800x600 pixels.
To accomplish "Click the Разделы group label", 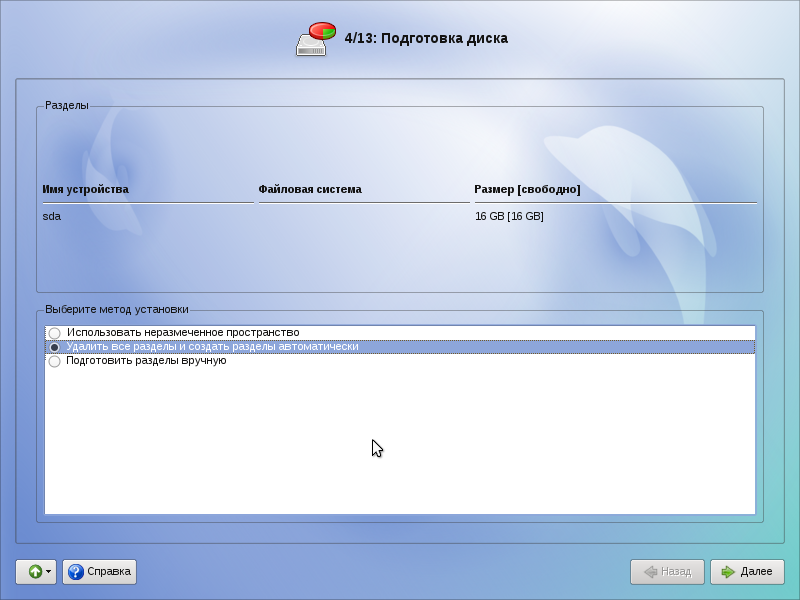I will pyautogui.click(x=67, y=105).
